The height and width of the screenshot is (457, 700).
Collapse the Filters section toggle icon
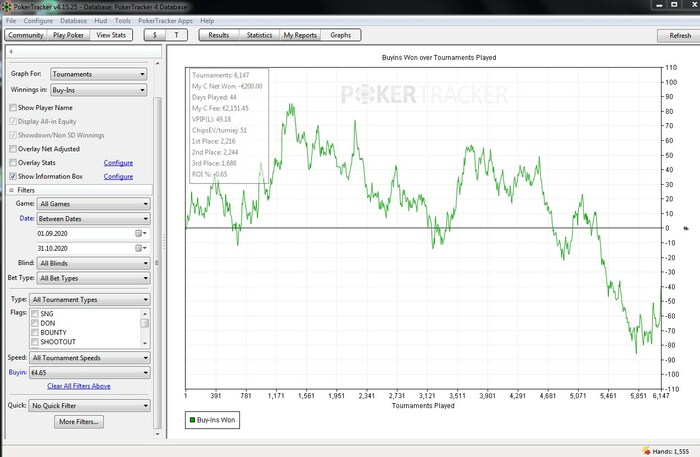coord(12,190)
